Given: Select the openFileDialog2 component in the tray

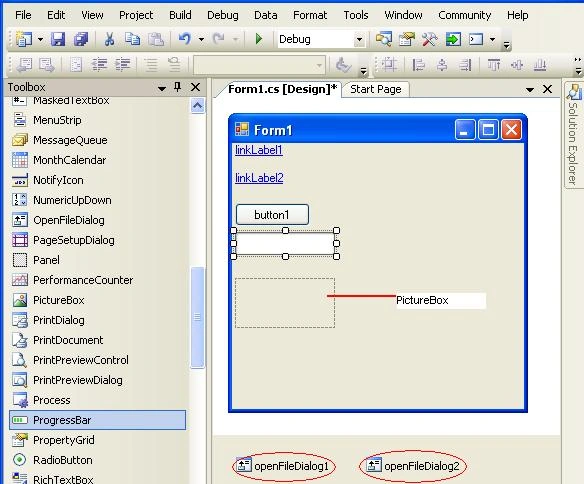Looking at the screenshot, I should [x=413, y=466].
